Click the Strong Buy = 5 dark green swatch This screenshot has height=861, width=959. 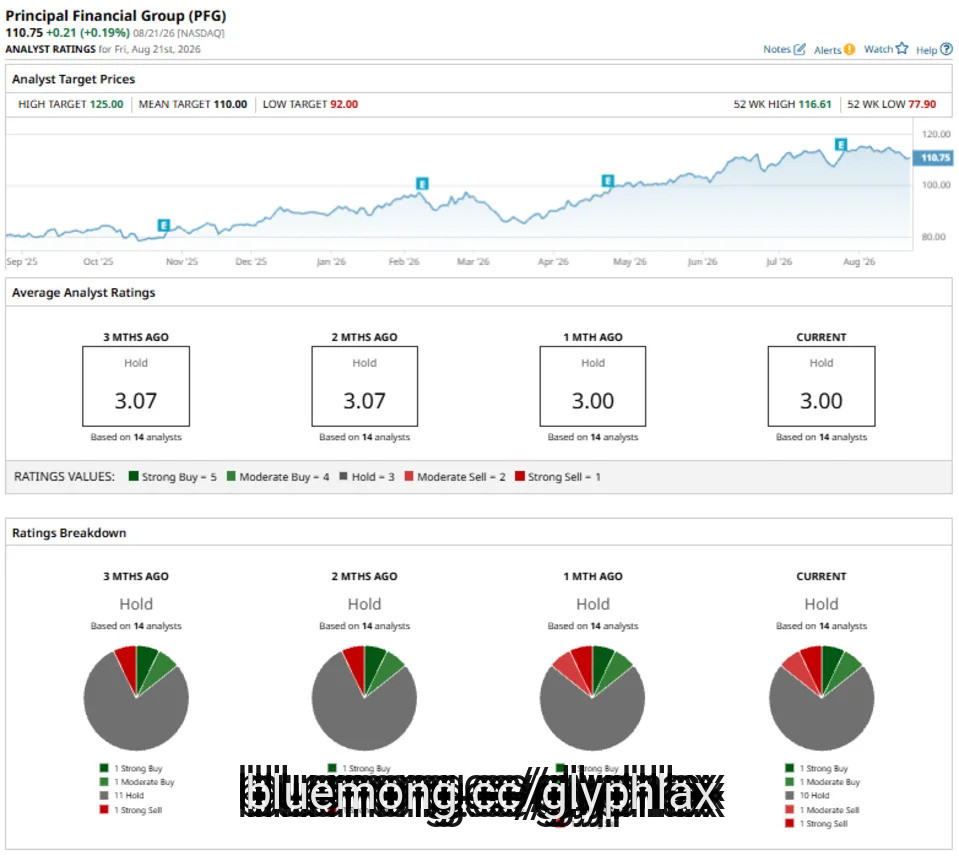[133, 476]
